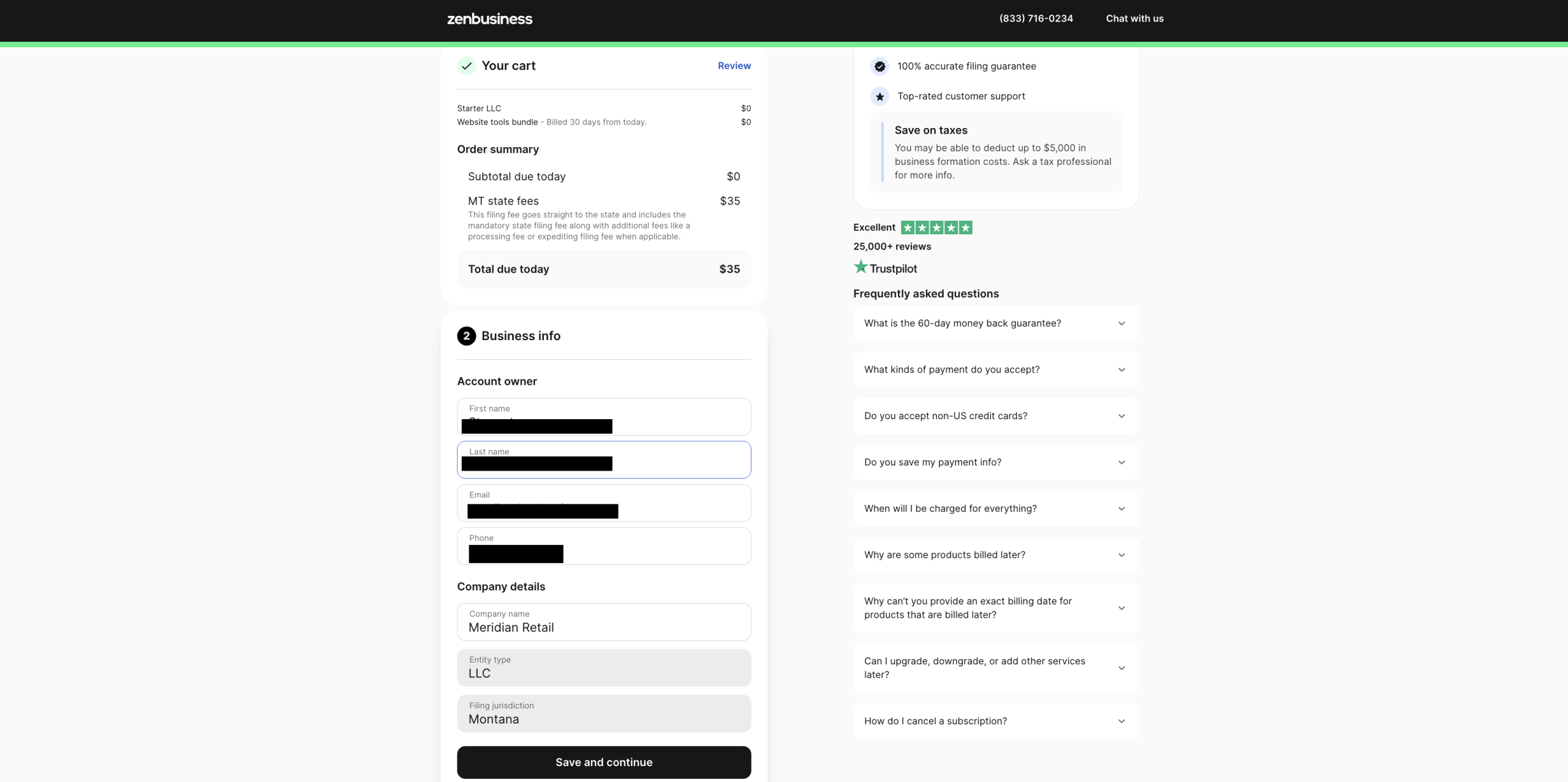Click the star icon for top-rated support

coord(880,96)
